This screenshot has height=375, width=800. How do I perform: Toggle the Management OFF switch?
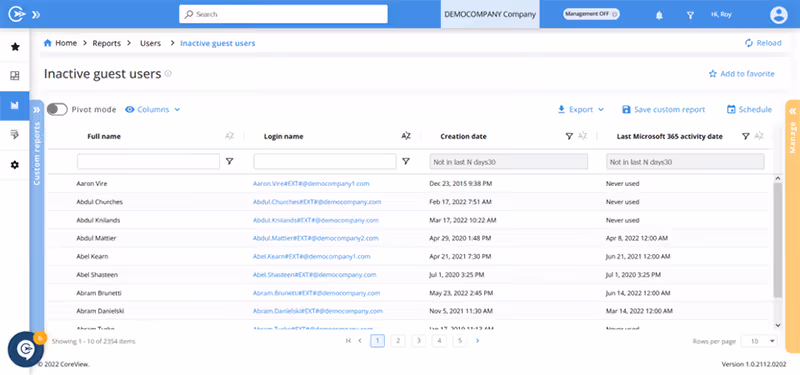pyautogui.click(x=591, y=14)
